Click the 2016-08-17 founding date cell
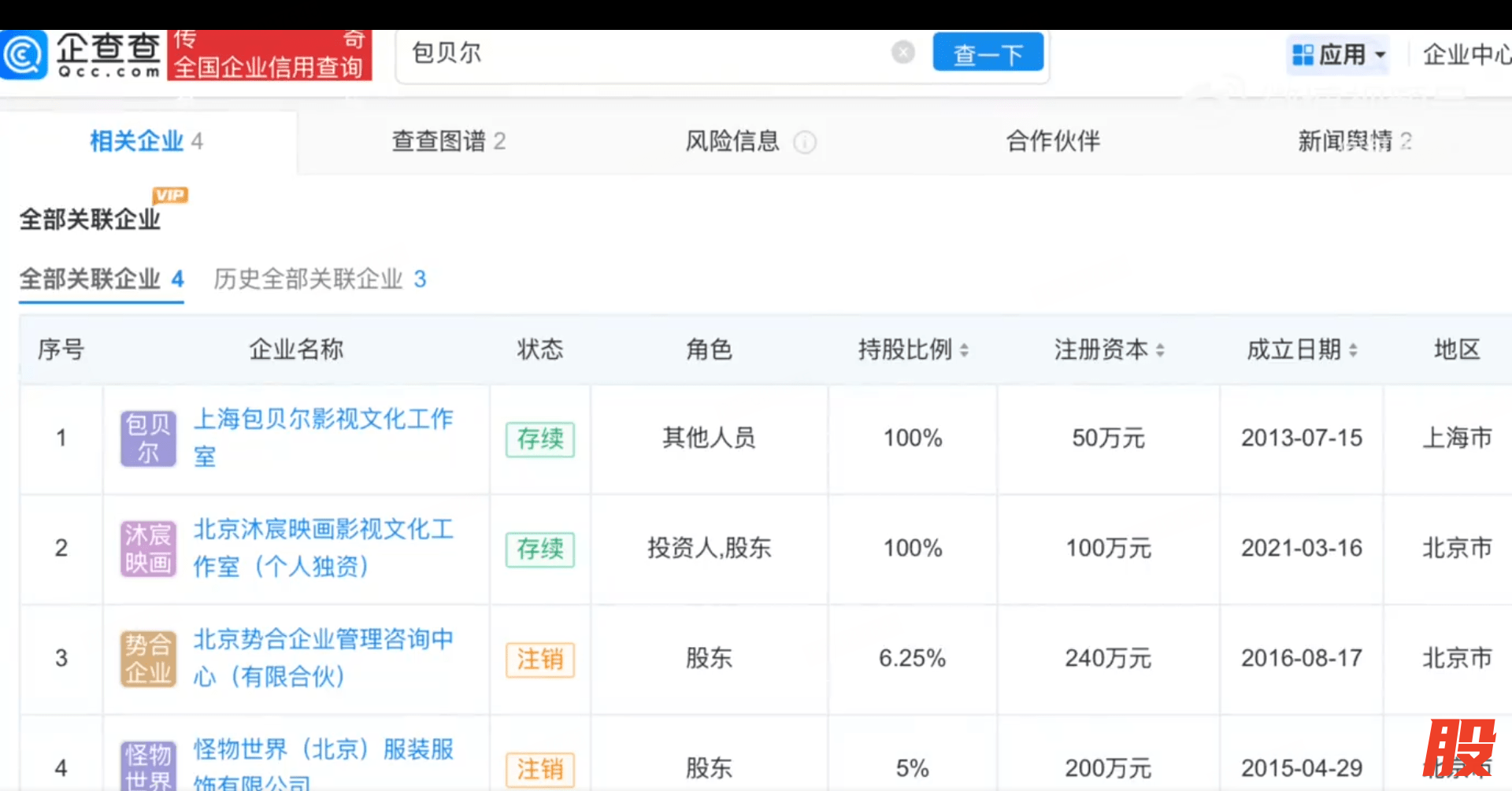The image size is (1512, 791). [x=1302, y=659]
